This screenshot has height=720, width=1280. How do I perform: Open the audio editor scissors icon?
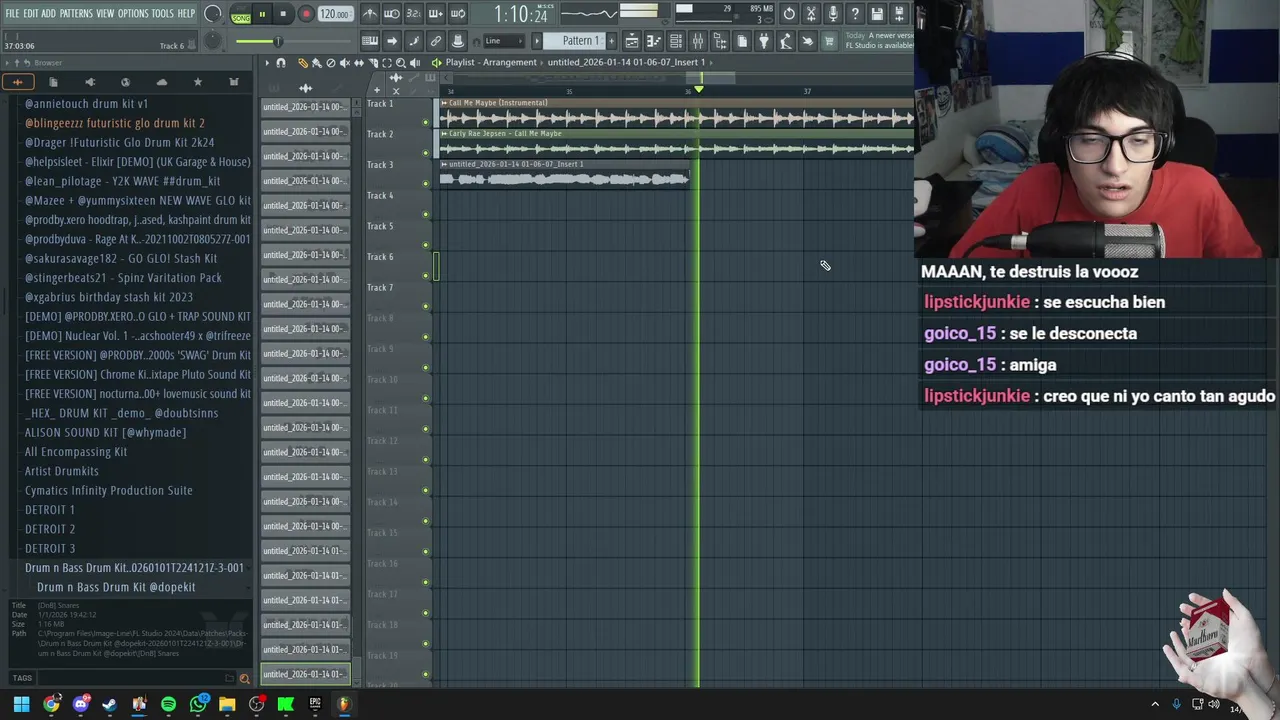811,14
